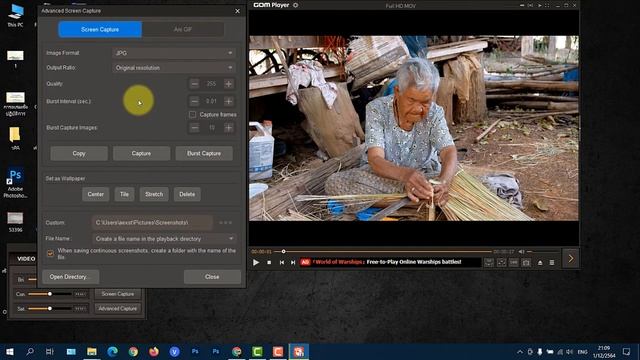This screenshot has width=640, height=360.
Task: Click the Custom save path field
Action: point(152,222)
